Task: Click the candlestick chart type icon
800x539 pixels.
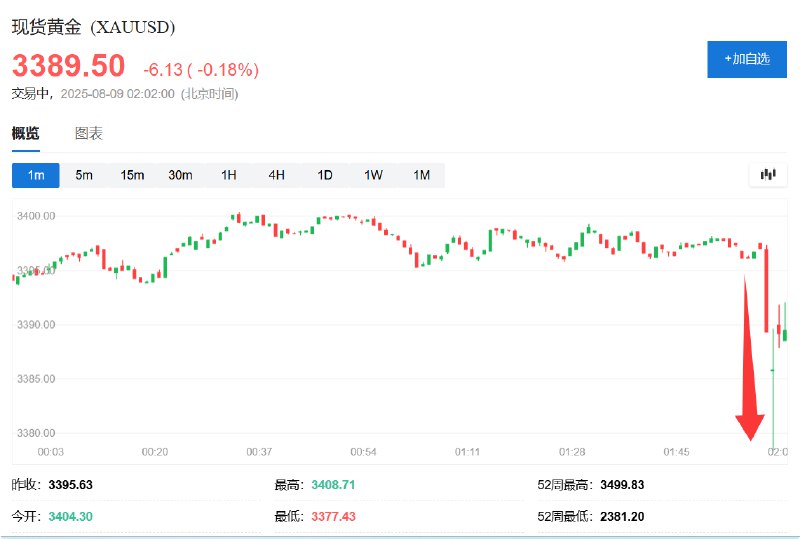Action: click(768, 175)
